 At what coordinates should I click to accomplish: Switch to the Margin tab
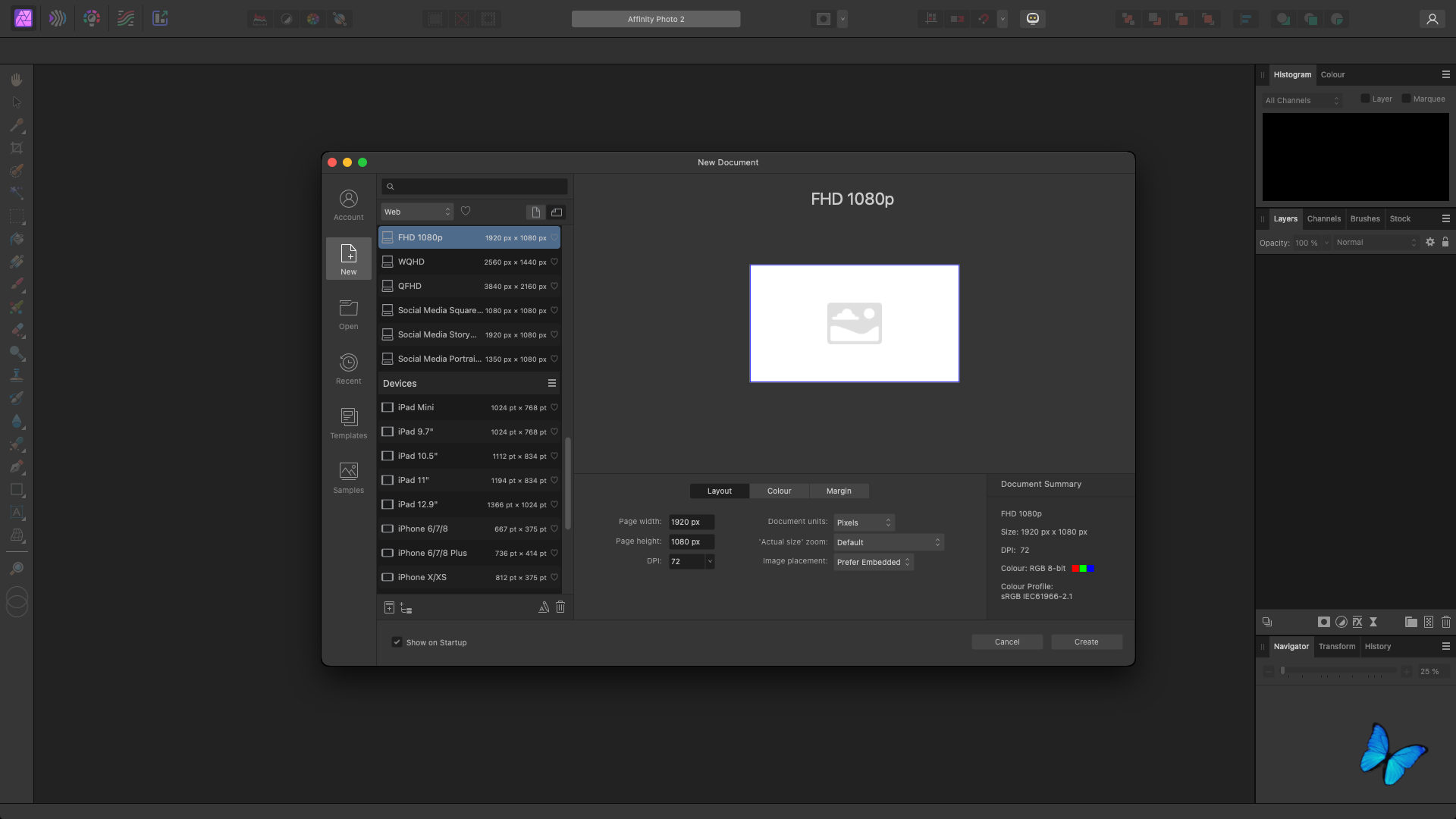tap(839, 491)
